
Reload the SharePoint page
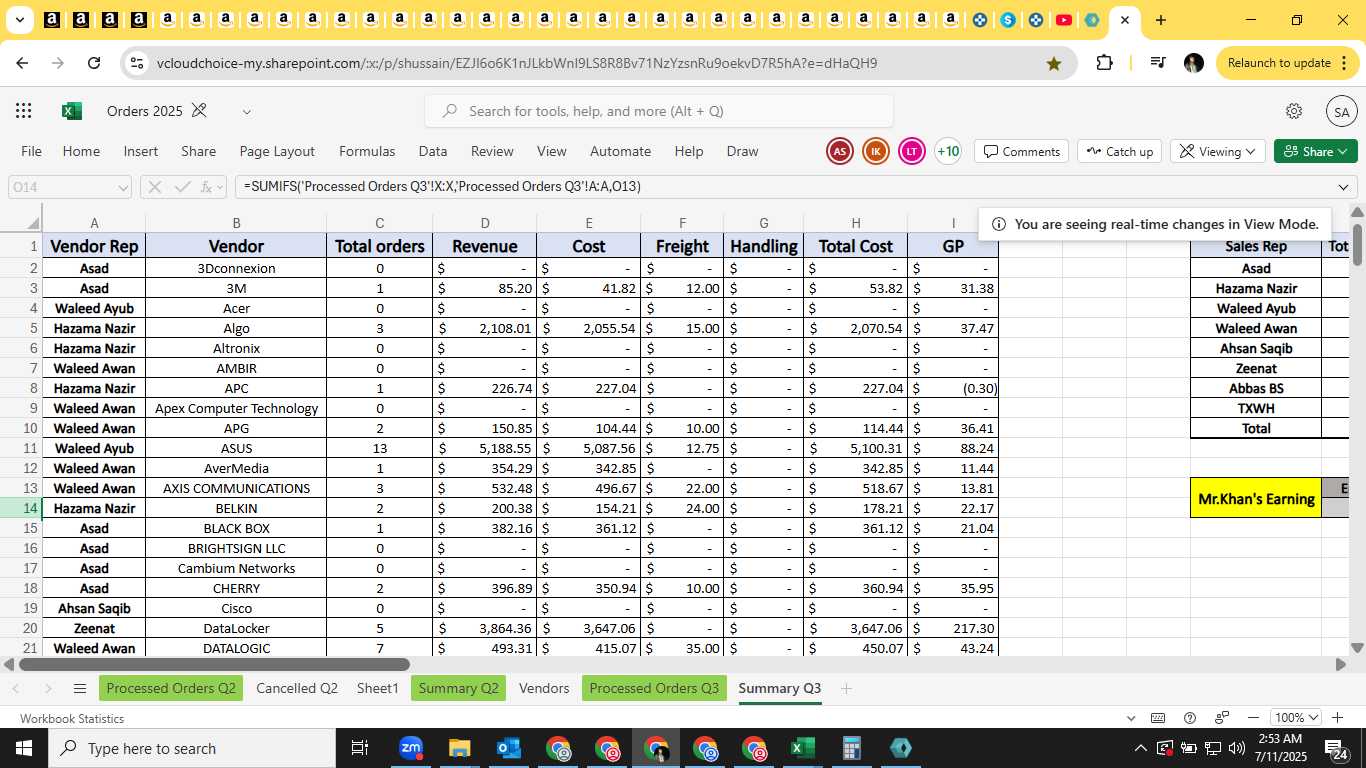94,63
